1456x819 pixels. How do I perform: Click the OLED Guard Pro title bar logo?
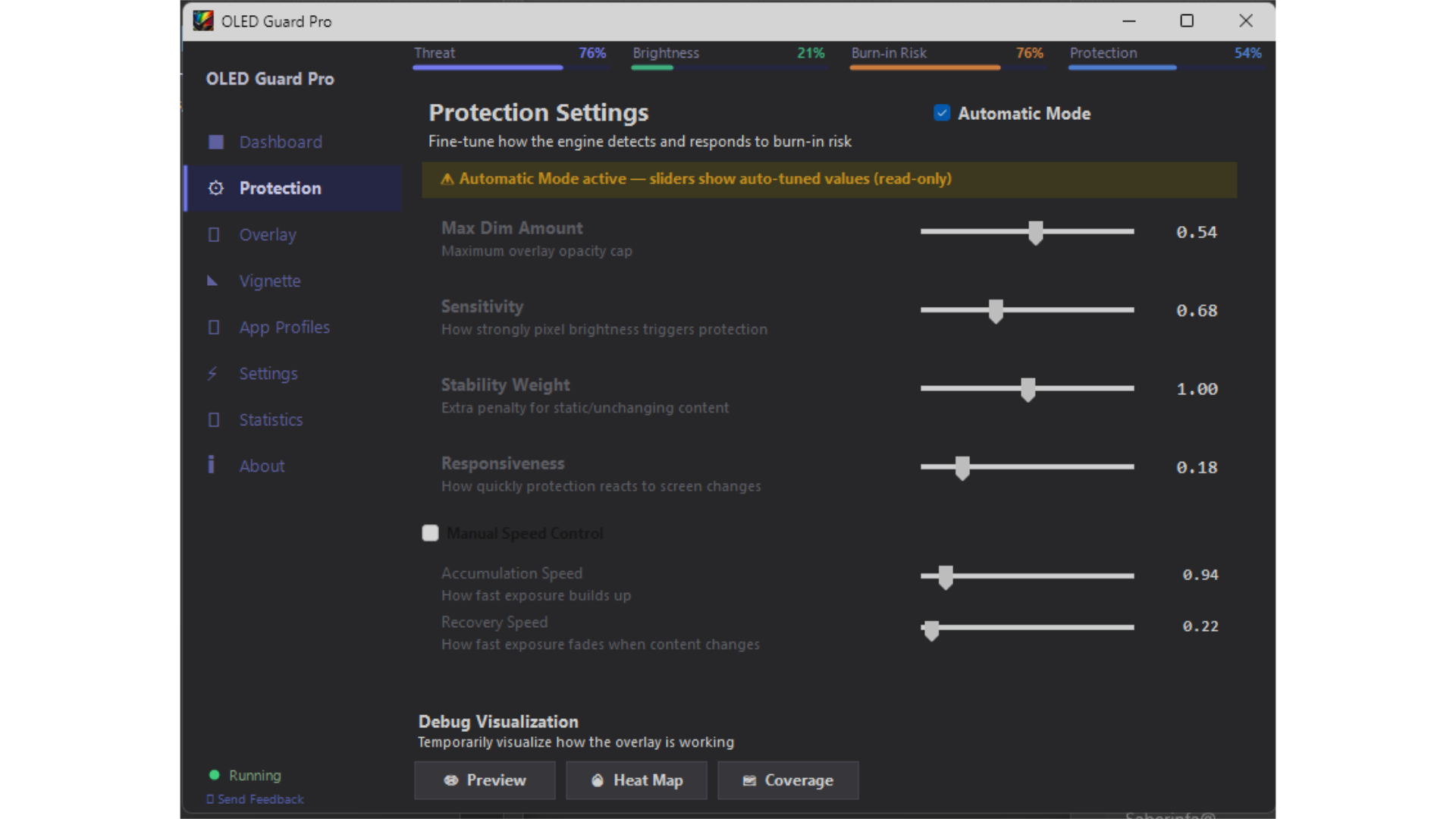click(203, 21)
